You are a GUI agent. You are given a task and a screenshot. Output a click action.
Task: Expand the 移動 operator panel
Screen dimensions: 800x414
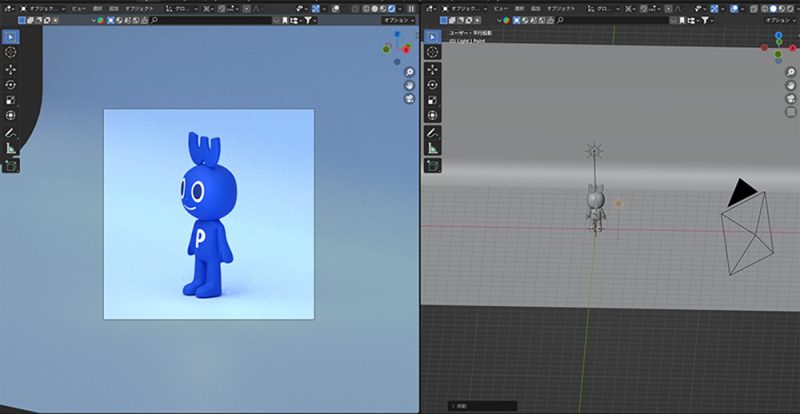482,406
